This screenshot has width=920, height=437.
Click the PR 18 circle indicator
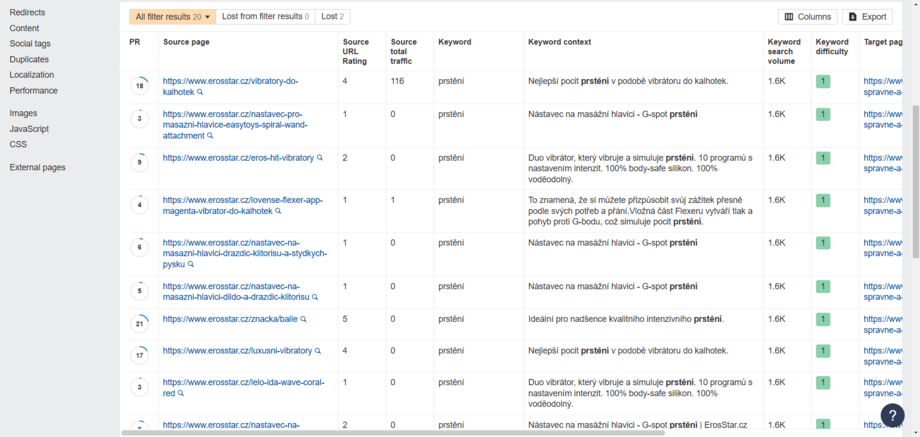[140, 86]
